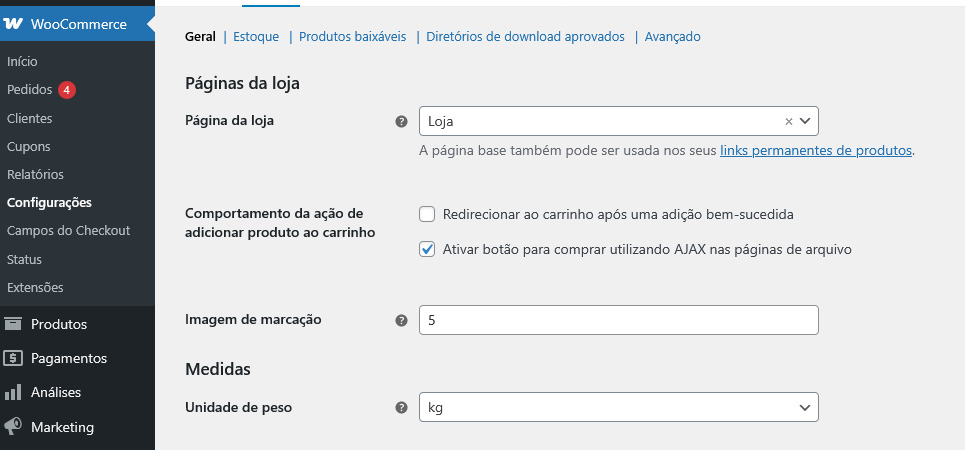
Task: Expand the Página da loja dropdown arrow
Action: click(805, 121)
